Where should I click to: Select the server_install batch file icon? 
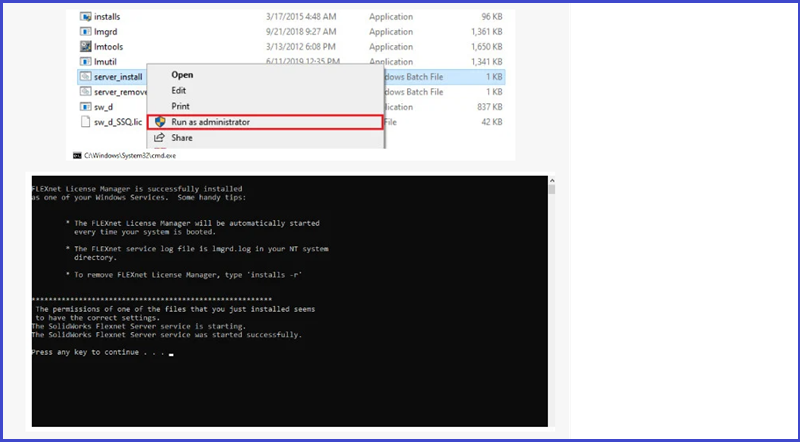85,77
